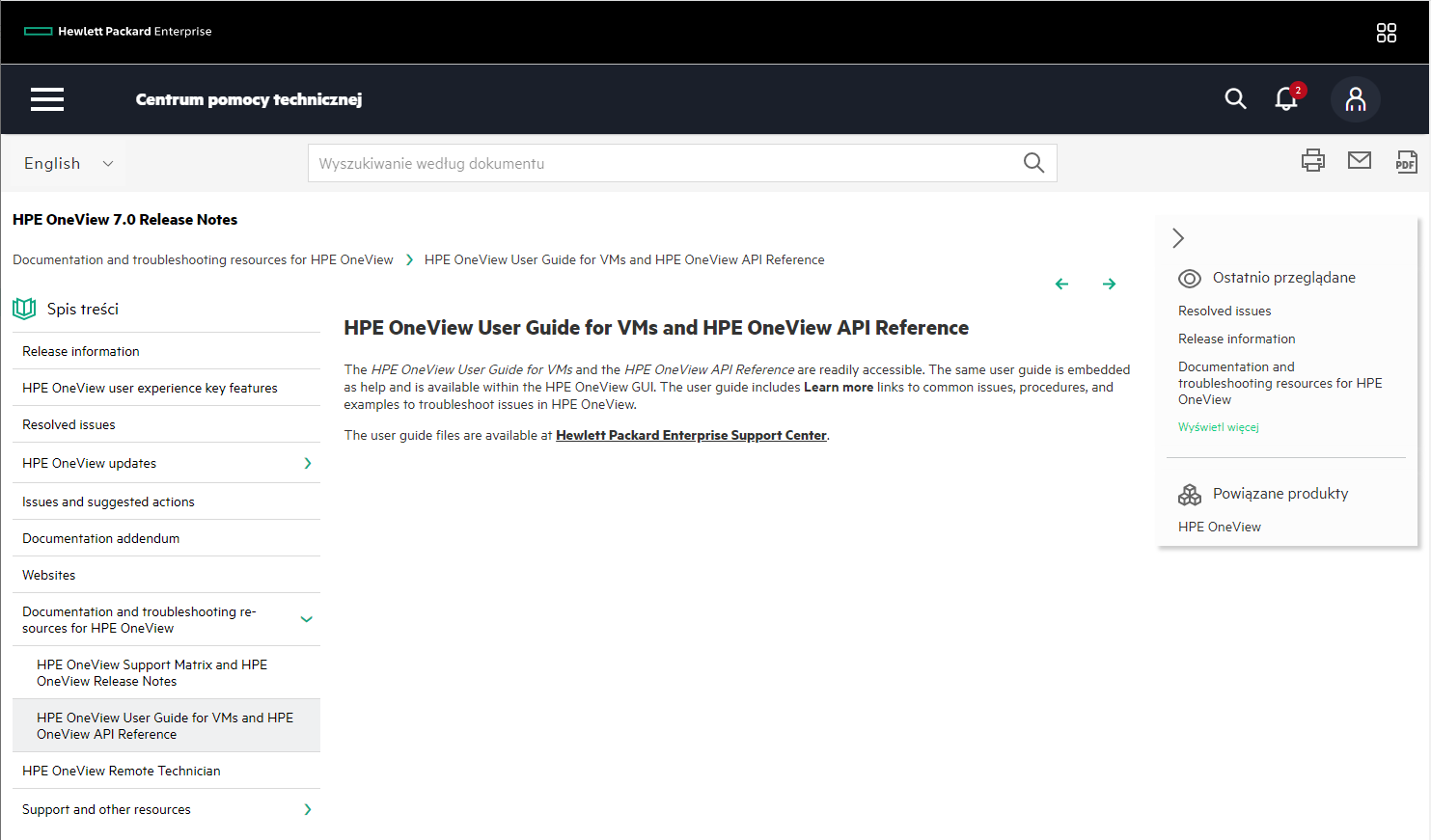This screenshot has height=840, width=1431.
Task: Select HPE OneView User Guide for VMs item
Action: click(x=166, y=725)
